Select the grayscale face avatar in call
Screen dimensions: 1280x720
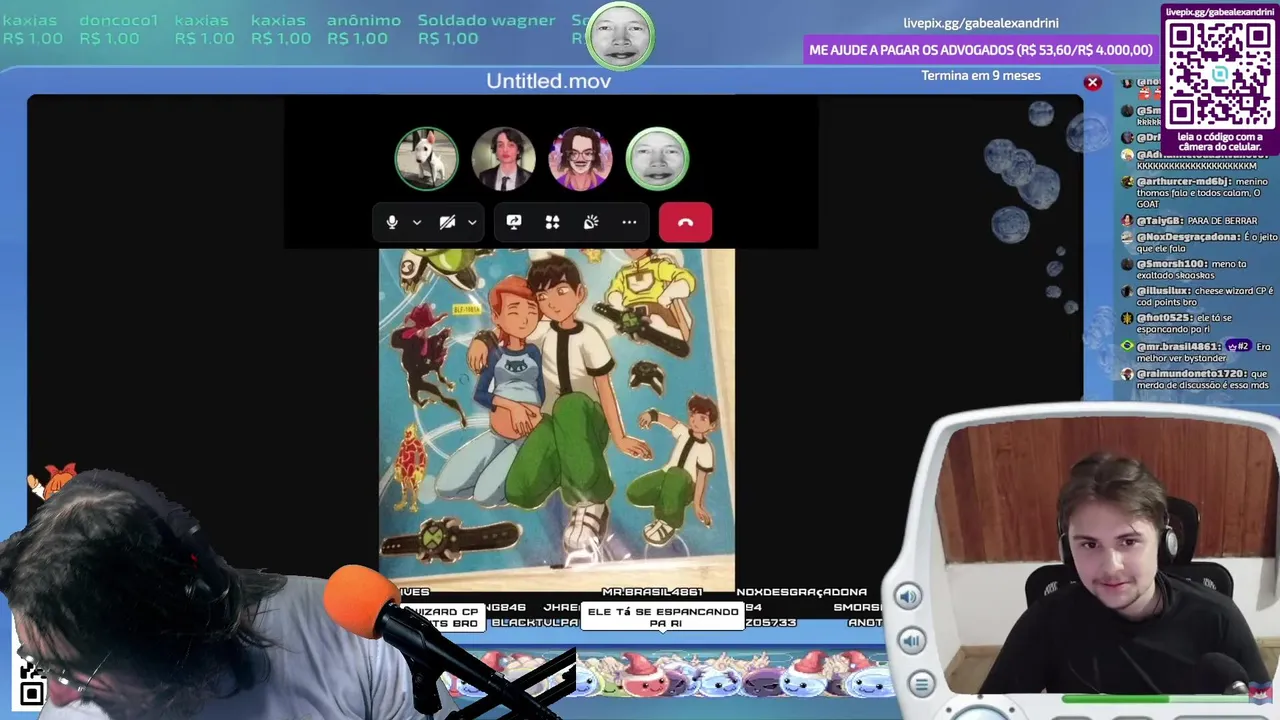[657, 158]
